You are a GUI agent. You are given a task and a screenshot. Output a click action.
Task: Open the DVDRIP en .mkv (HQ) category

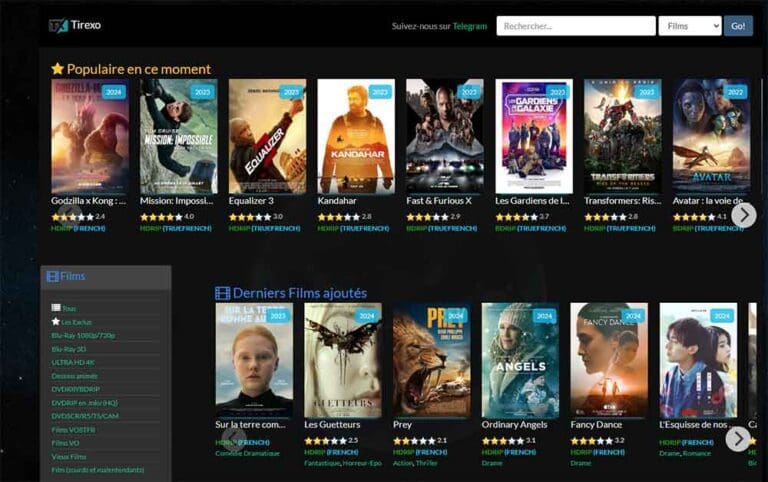click(85, 403)
